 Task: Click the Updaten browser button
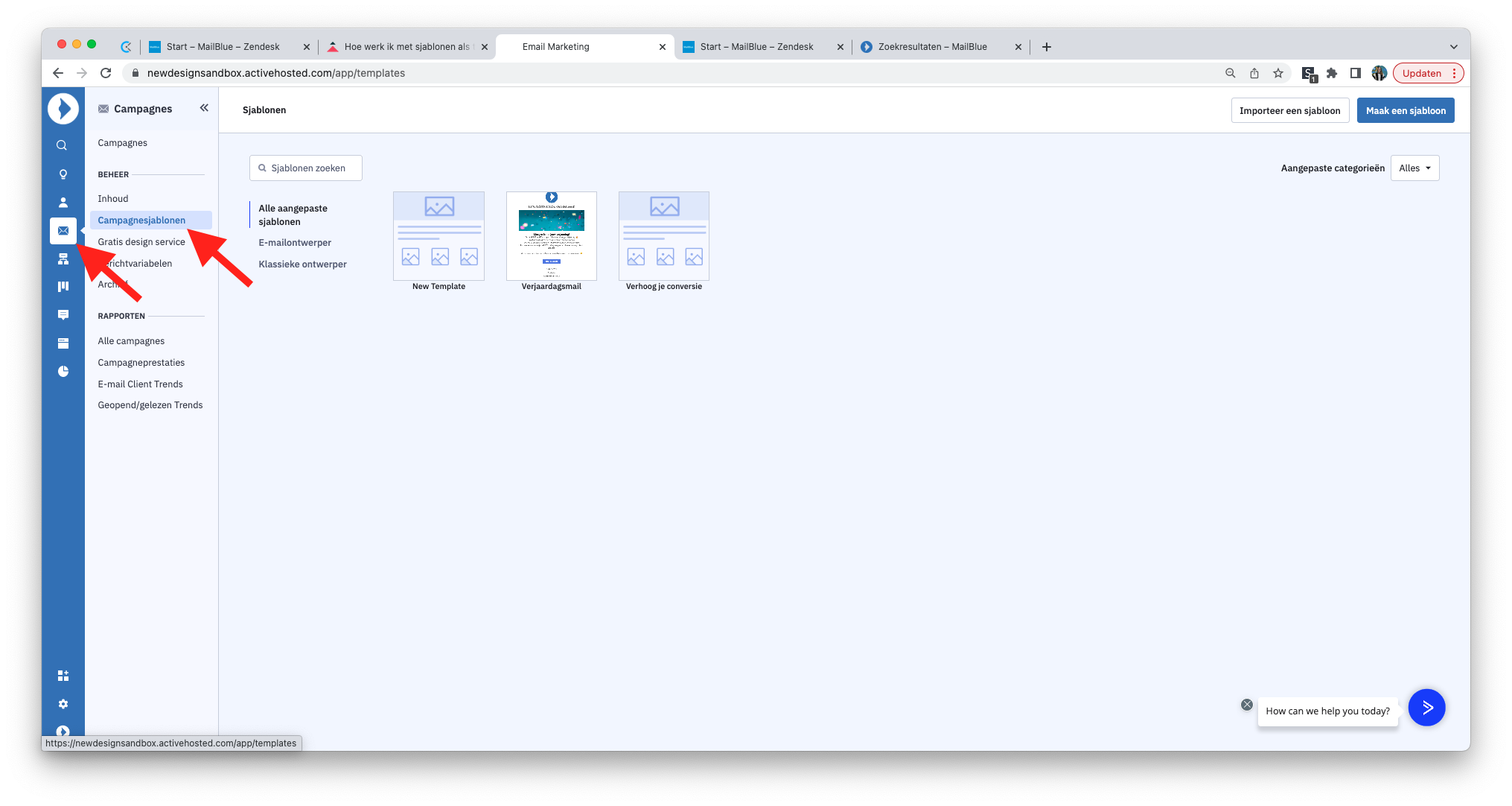pyautogui.click(x=1428, y=73)
